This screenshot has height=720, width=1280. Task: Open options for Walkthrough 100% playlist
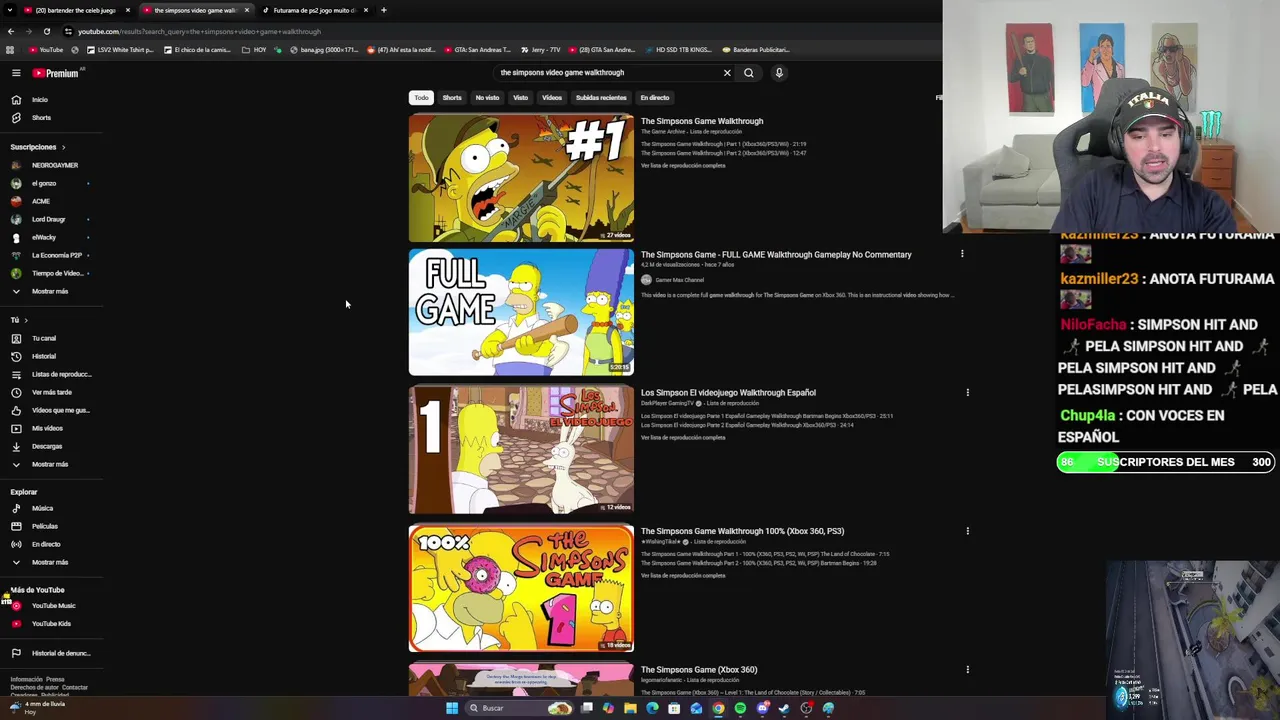967,531
